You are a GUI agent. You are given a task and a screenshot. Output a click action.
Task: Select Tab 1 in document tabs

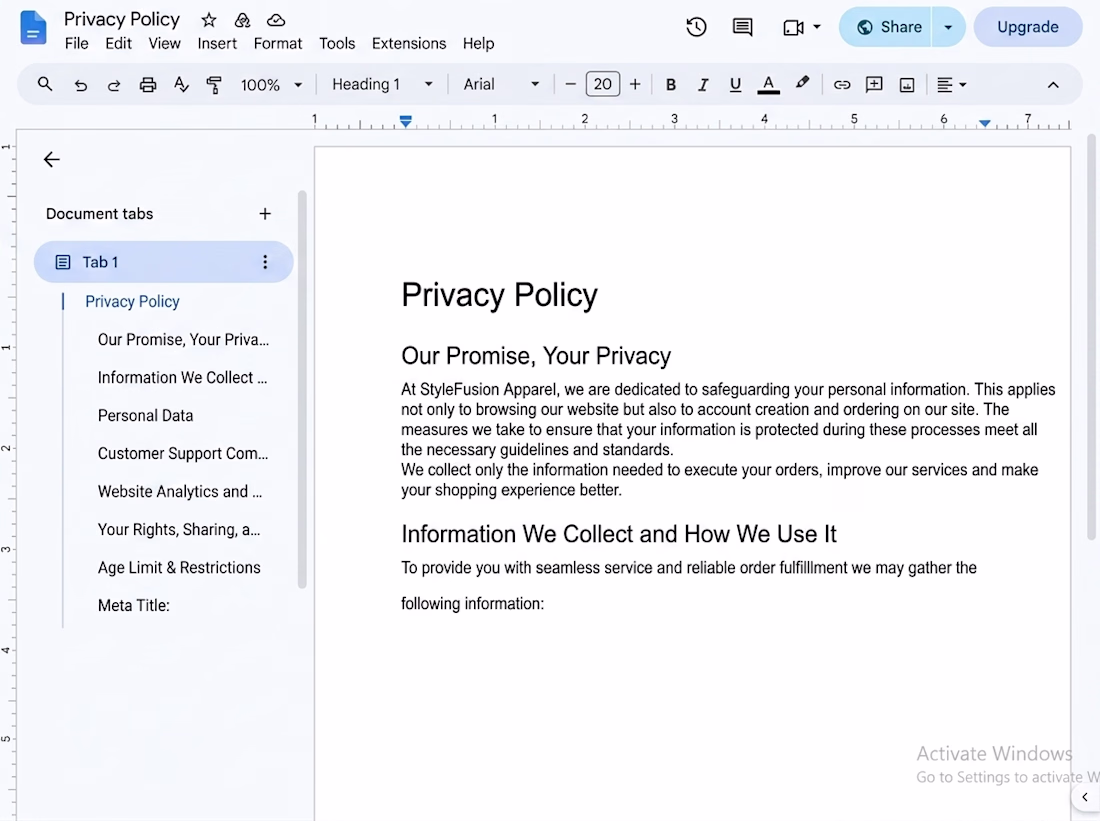[163, 262]
